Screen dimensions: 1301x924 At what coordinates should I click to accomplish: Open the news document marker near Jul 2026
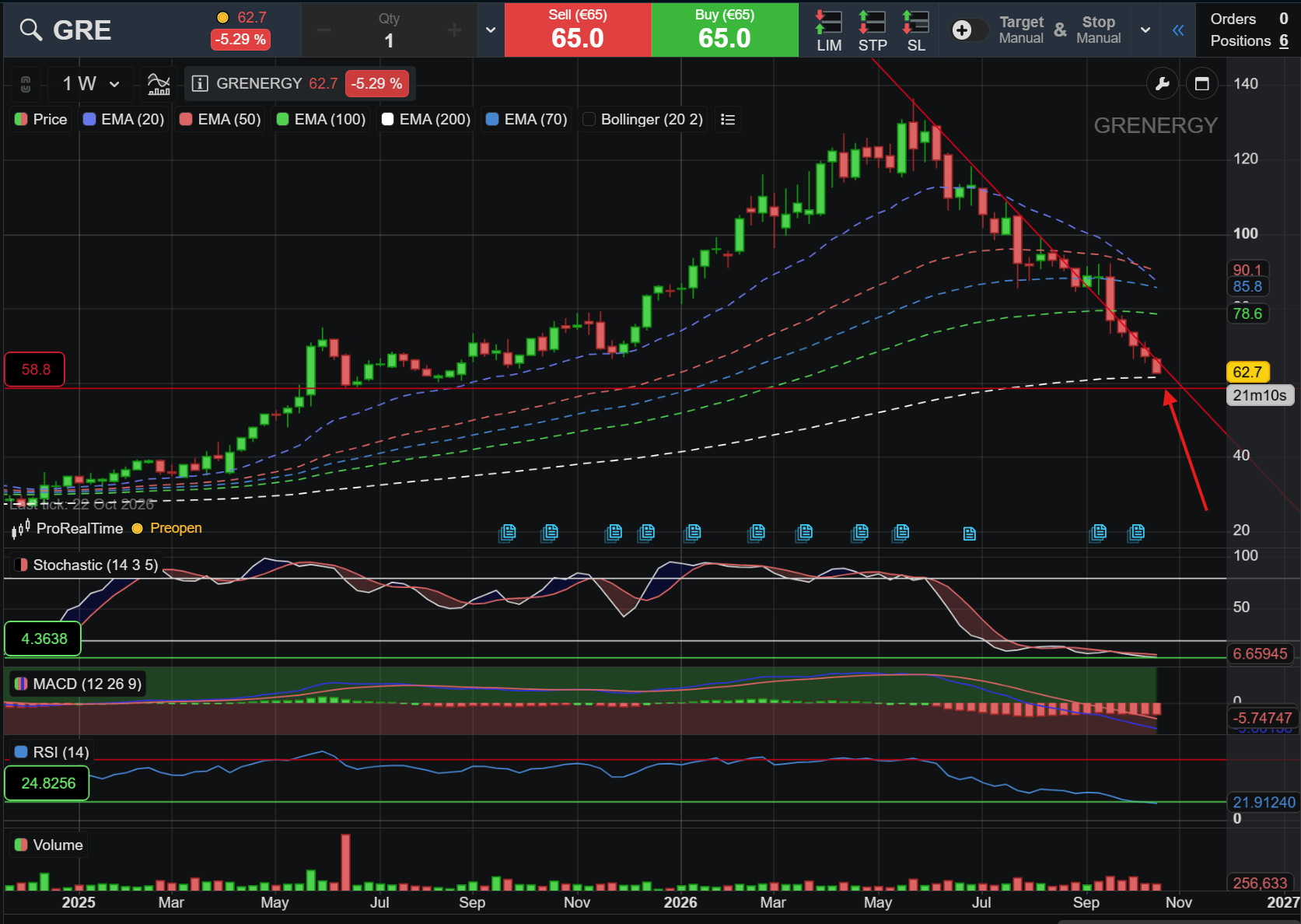click(x=969, y=534)
